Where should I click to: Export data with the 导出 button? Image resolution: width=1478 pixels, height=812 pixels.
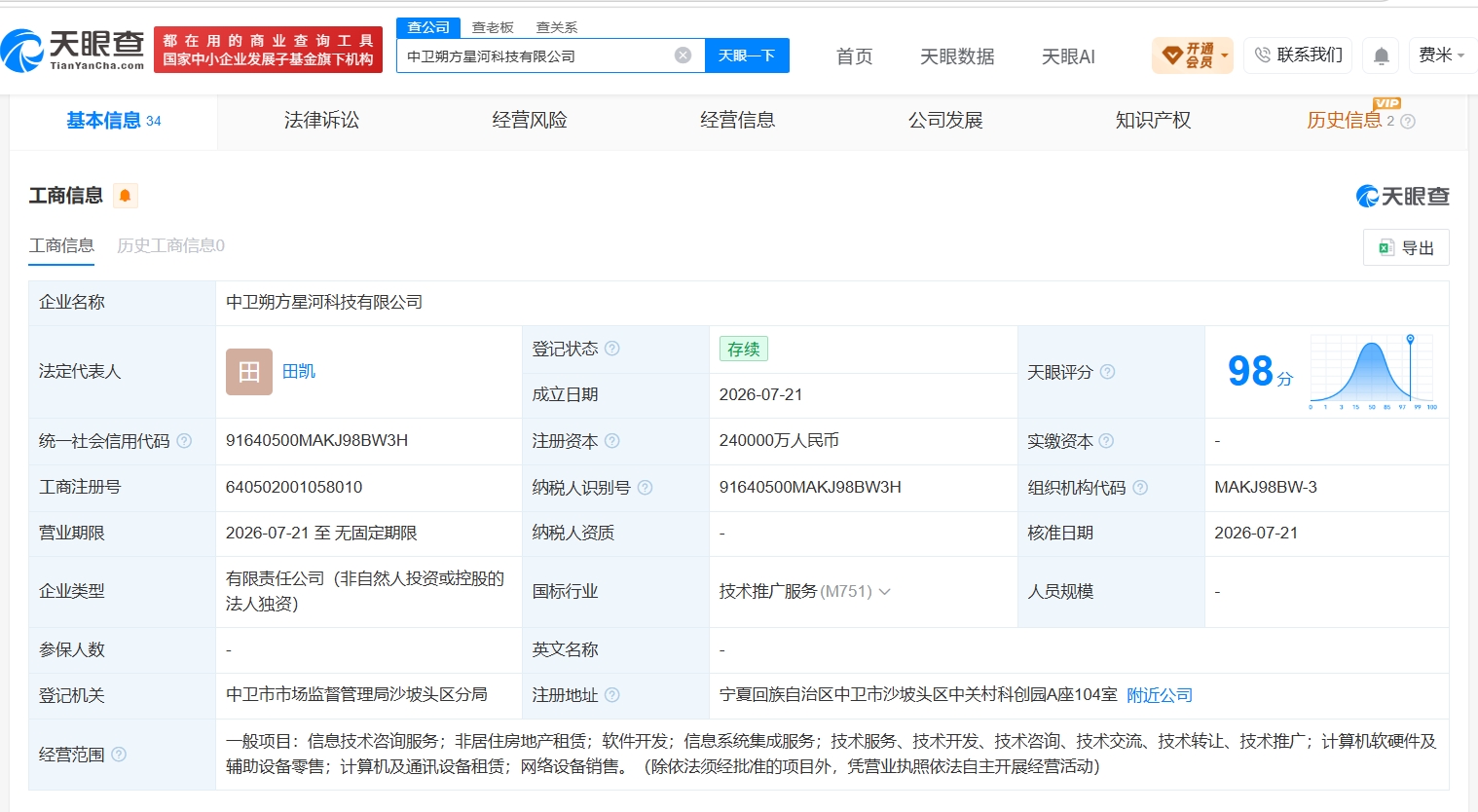1406,247
